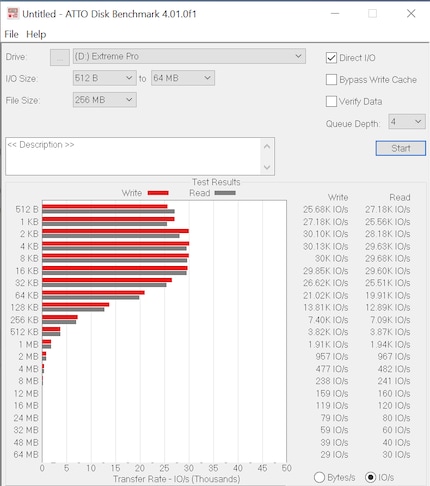Image resolution: width=430 pixels, height=486 pixels.
Task: Open the Drive selection dropdown
Action: [x=189, y=56]
